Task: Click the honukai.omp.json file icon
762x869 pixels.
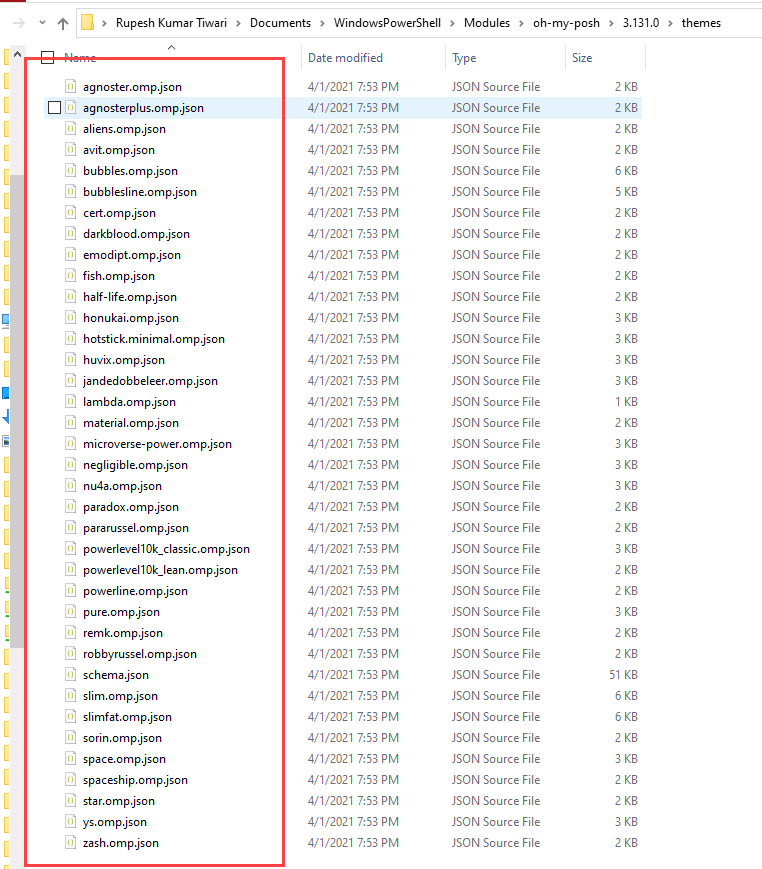Action: (x=70, y=318)
